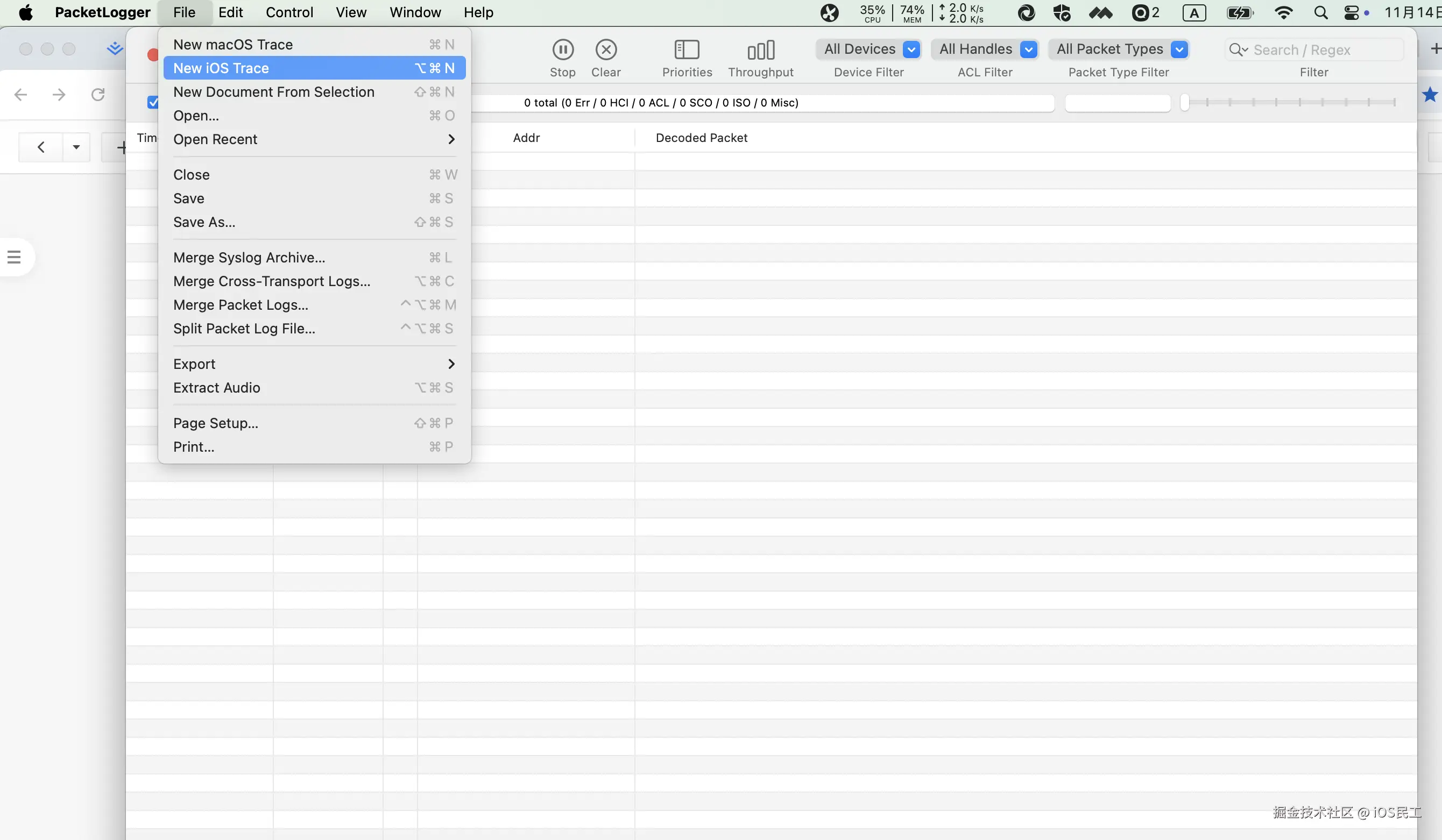Click the Stop capture pause icon
The width and height of the screenshot is (1442, 840).
562,51
